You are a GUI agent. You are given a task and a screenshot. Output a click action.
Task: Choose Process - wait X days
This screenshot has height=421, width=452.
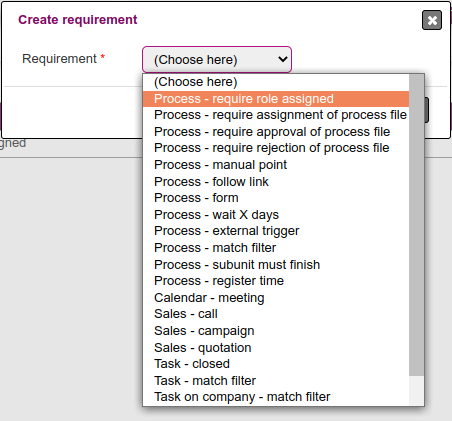point(276,215)
